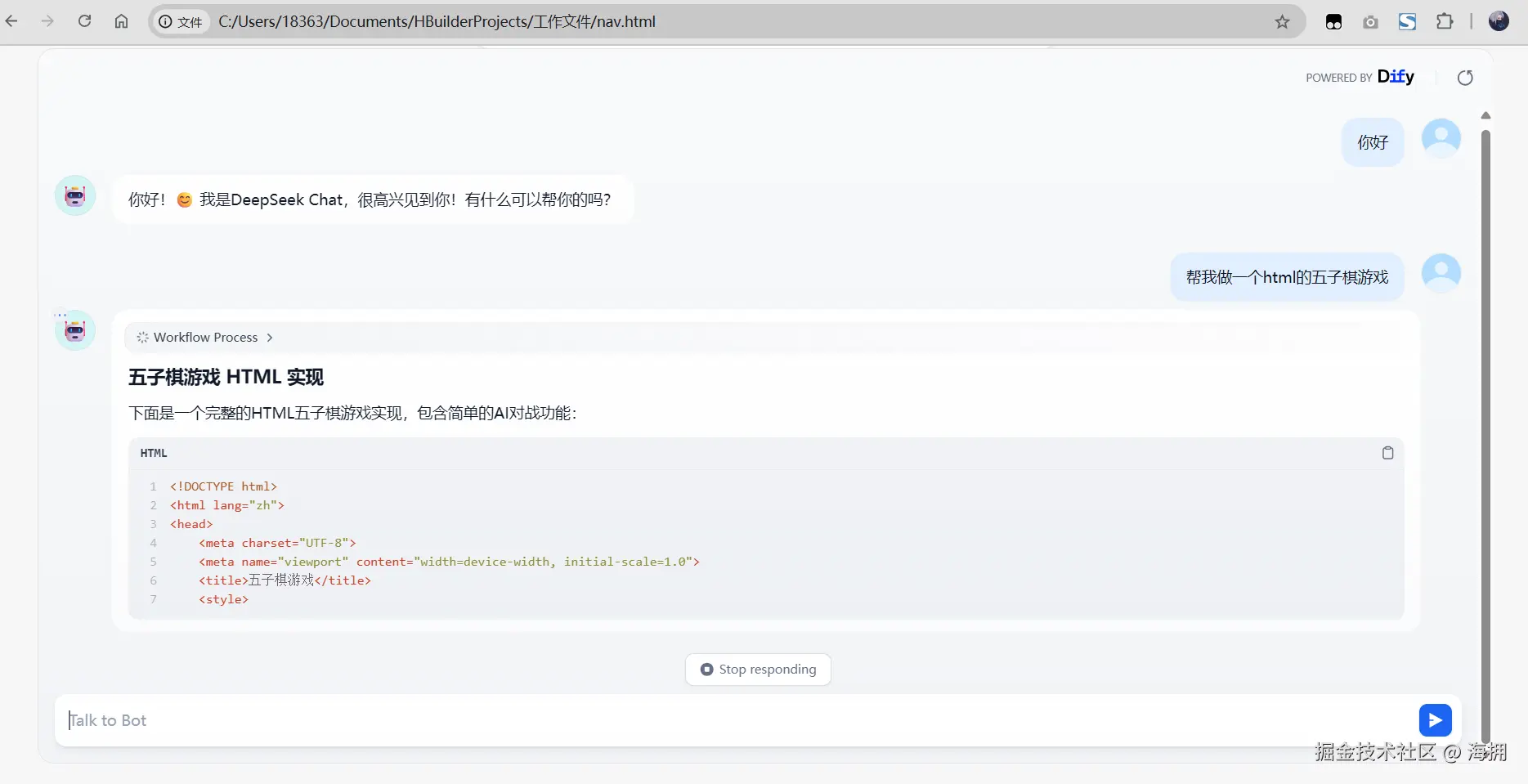The height and width of the screenshot is (784, 1528).
Task: Click the DeepSeek Chat greeting reply
Action: (x=372, y=199)
